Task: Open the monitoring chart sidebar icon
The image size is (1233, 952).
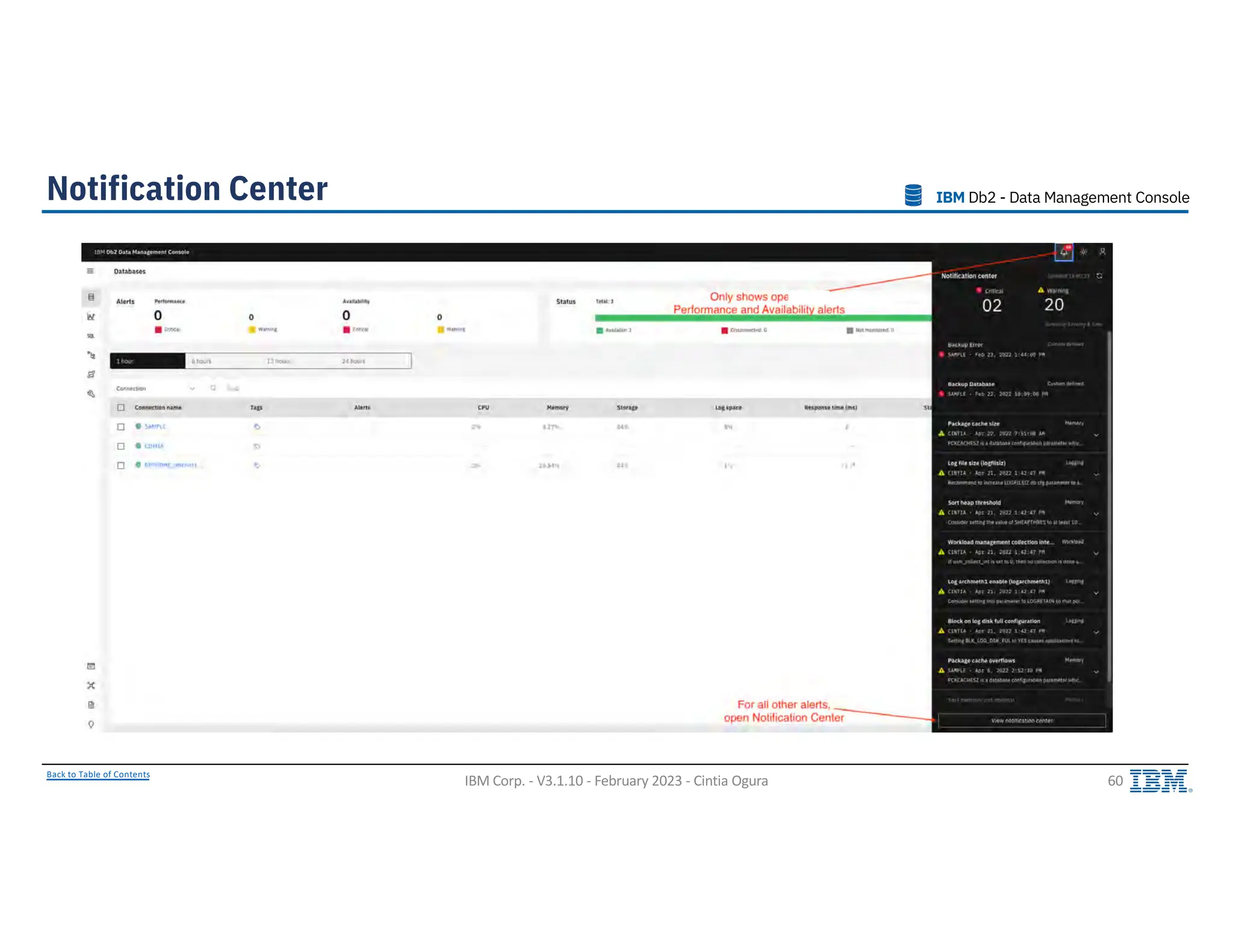Action: click(91, 317)
